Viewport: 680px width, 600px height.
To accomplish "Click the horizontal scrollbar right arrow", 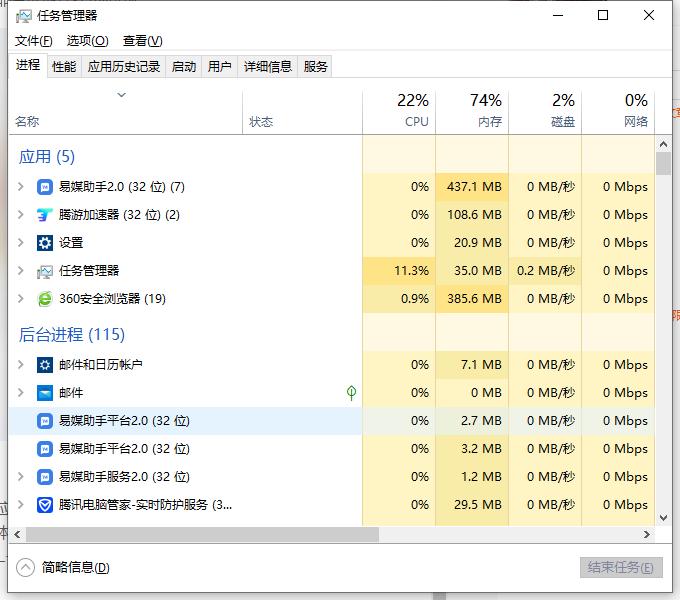I will click(x=647, y=535).
